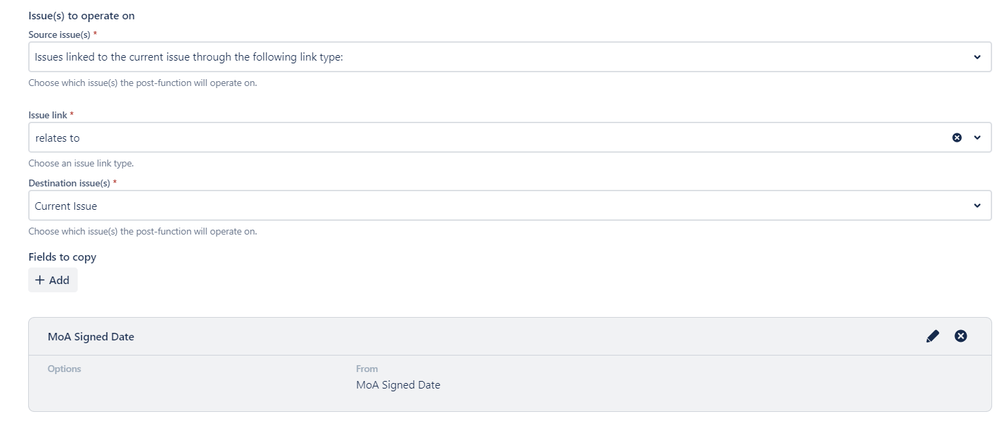
Task: Click the "Options" column label
Action: click(64, 369)
